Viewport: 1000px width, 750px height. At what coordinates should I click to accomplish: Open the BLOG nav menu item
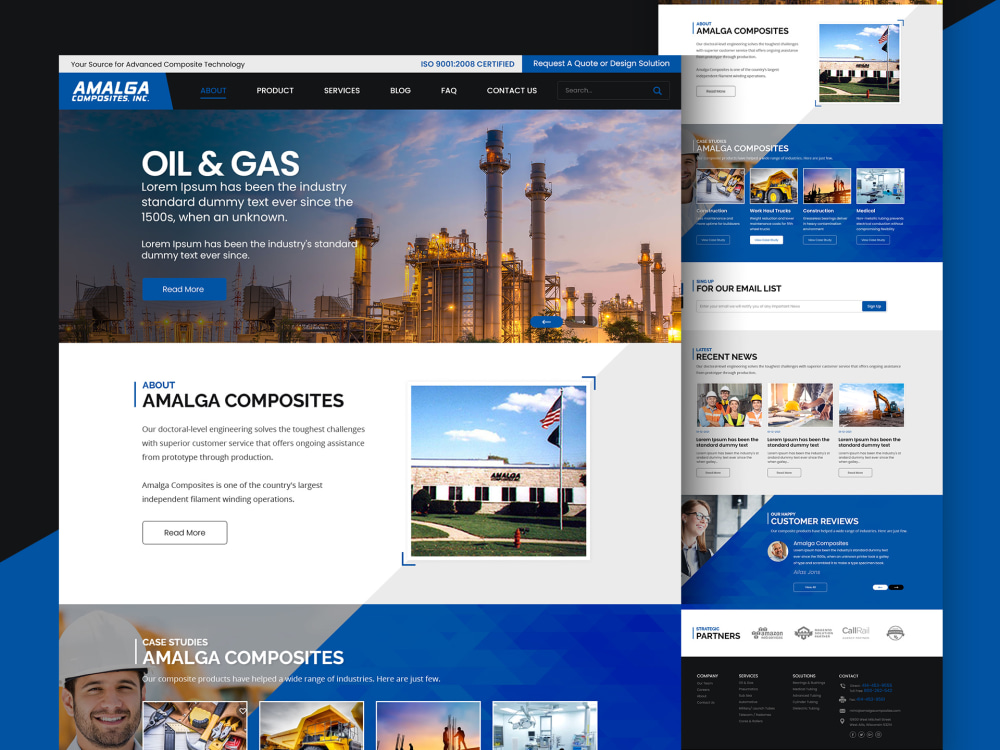point(401,91)
